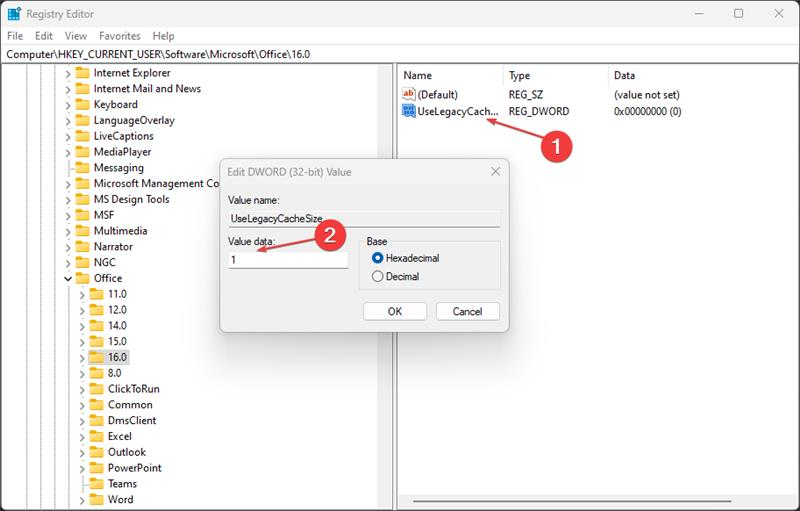Click the MS Design Tools folder icon

click(82, 199)
